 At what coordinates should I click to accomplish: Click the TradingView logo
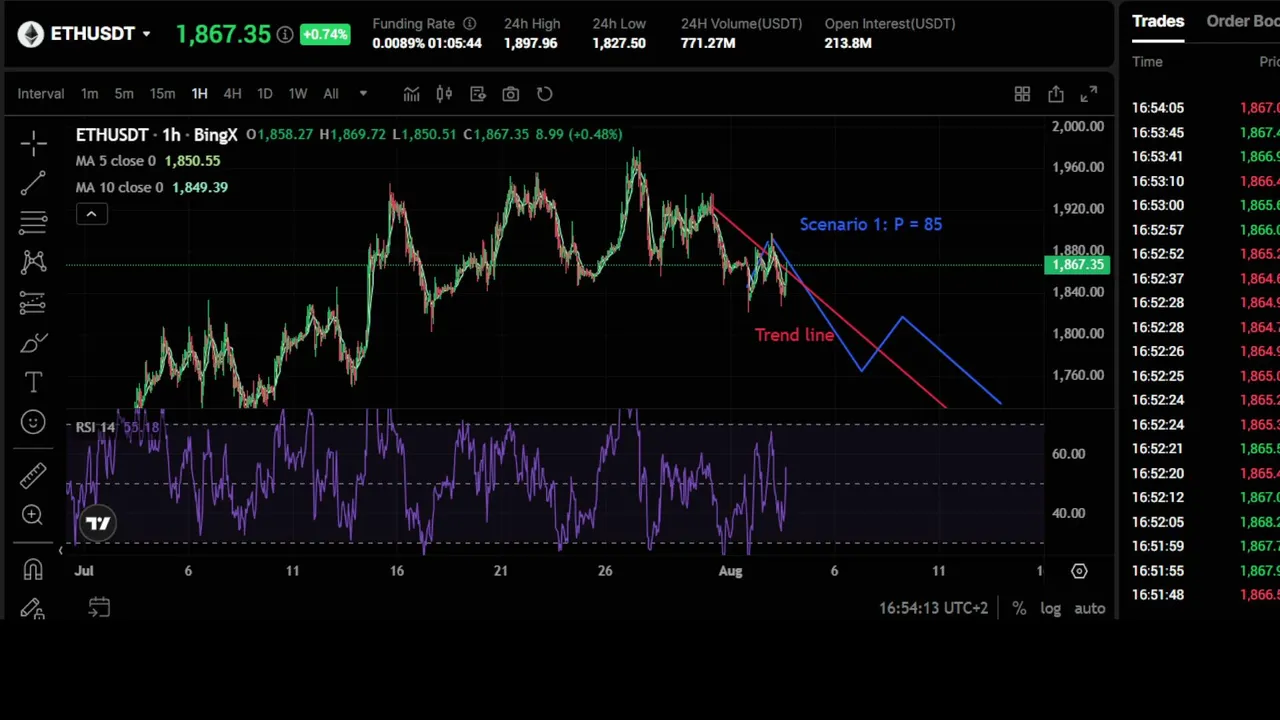coord(98,523)
